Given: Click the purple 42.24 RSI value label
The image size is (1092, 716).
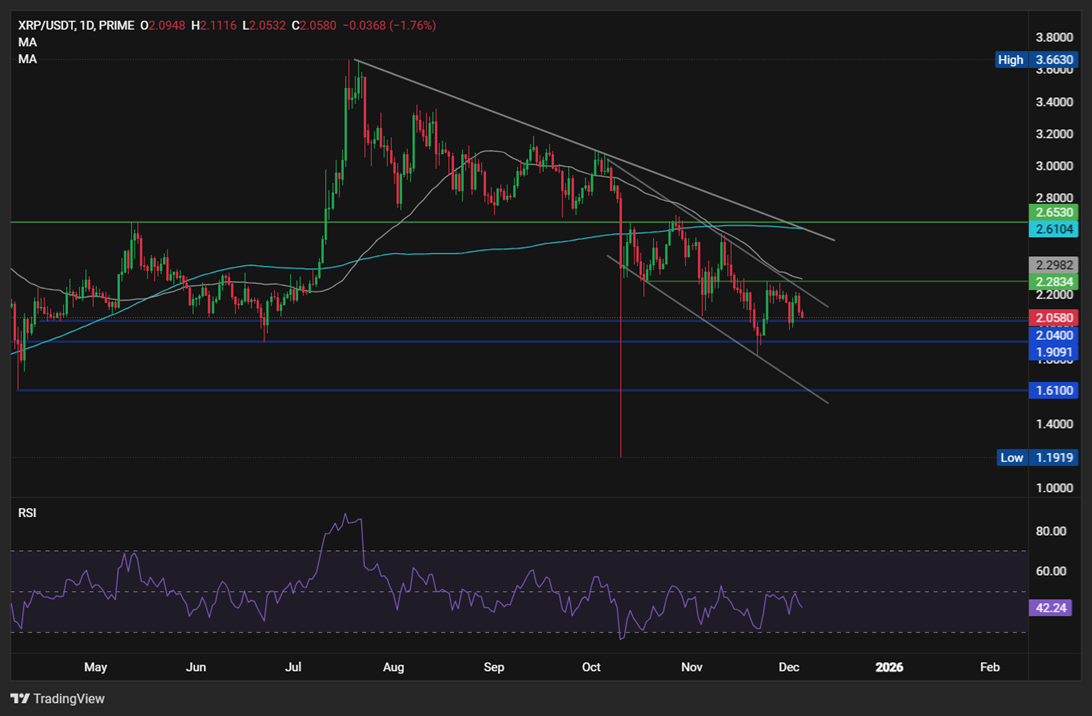Looking at the screenshot, I should point(1050,606).
